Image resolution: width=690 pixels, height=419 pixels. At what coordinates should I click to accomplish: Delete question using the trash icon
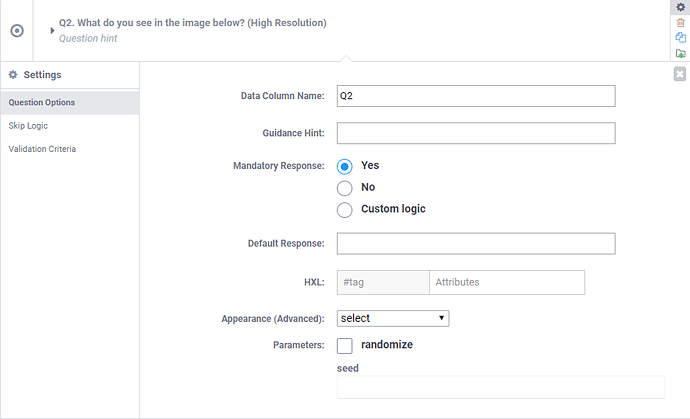coord(681,22)
